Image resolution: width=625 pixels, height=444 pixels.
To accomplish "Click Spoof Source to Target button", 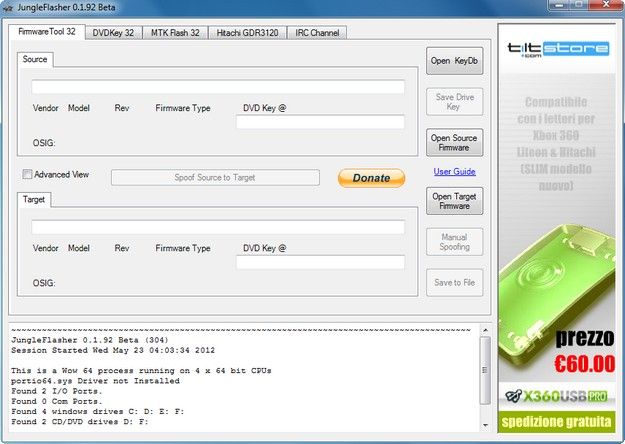I will pyautogui.click(x=215, y=177).
